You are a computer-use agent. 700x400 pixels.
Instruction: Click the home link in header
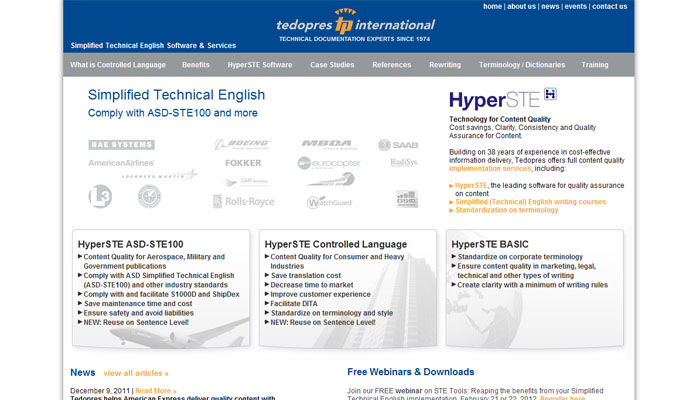click(492, 6)
